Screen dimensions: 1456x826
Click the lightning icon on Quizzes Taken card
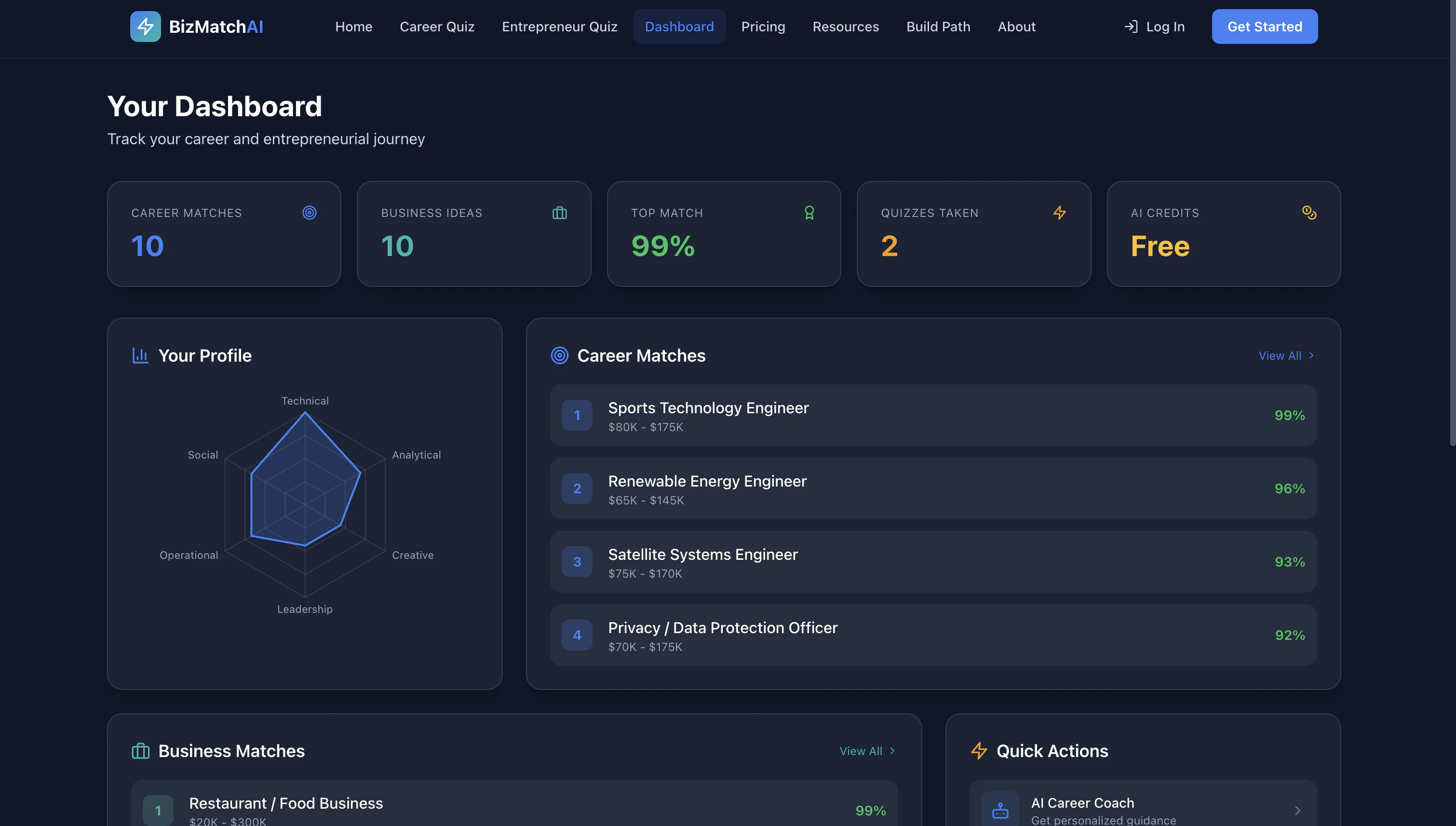[x=1059, y=213]
